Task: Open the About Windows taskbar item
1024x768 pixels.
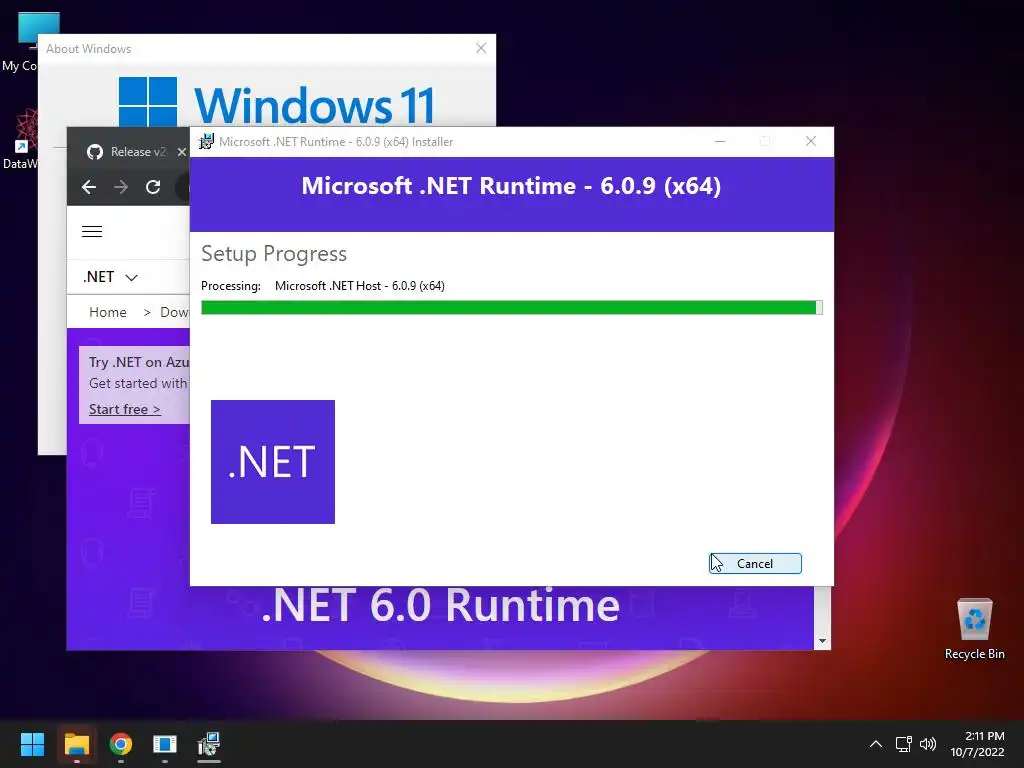Action: 165,744
